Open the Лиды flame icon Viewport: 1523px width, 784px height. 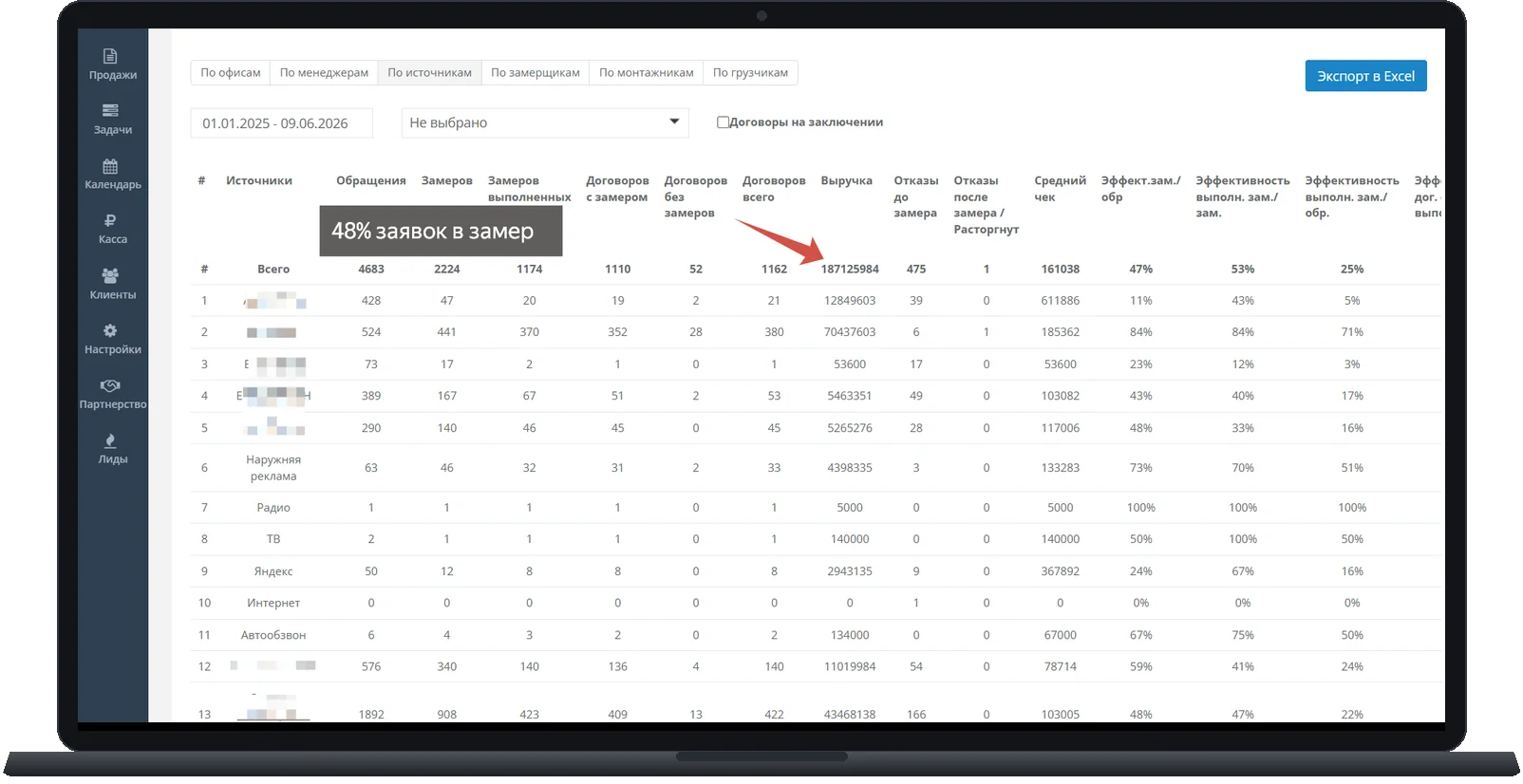110,441
